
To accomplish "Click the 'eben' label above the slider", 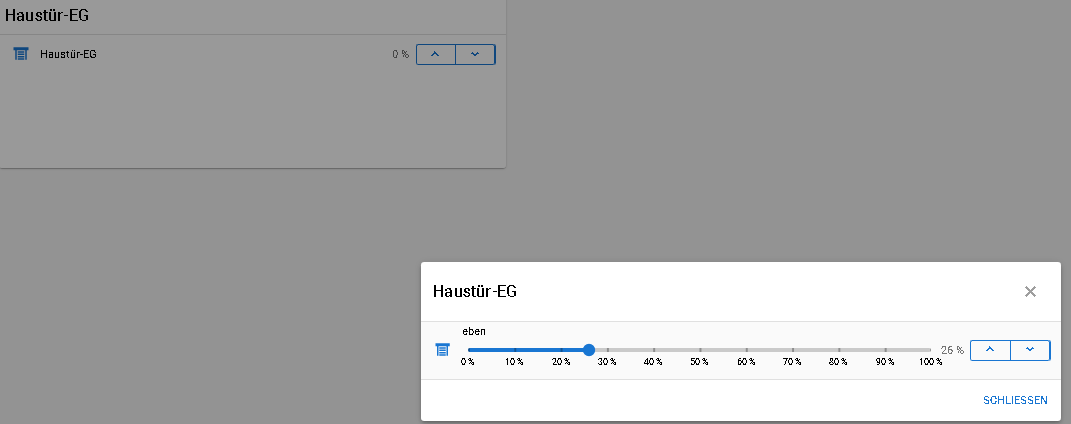I will coord(474,331).
